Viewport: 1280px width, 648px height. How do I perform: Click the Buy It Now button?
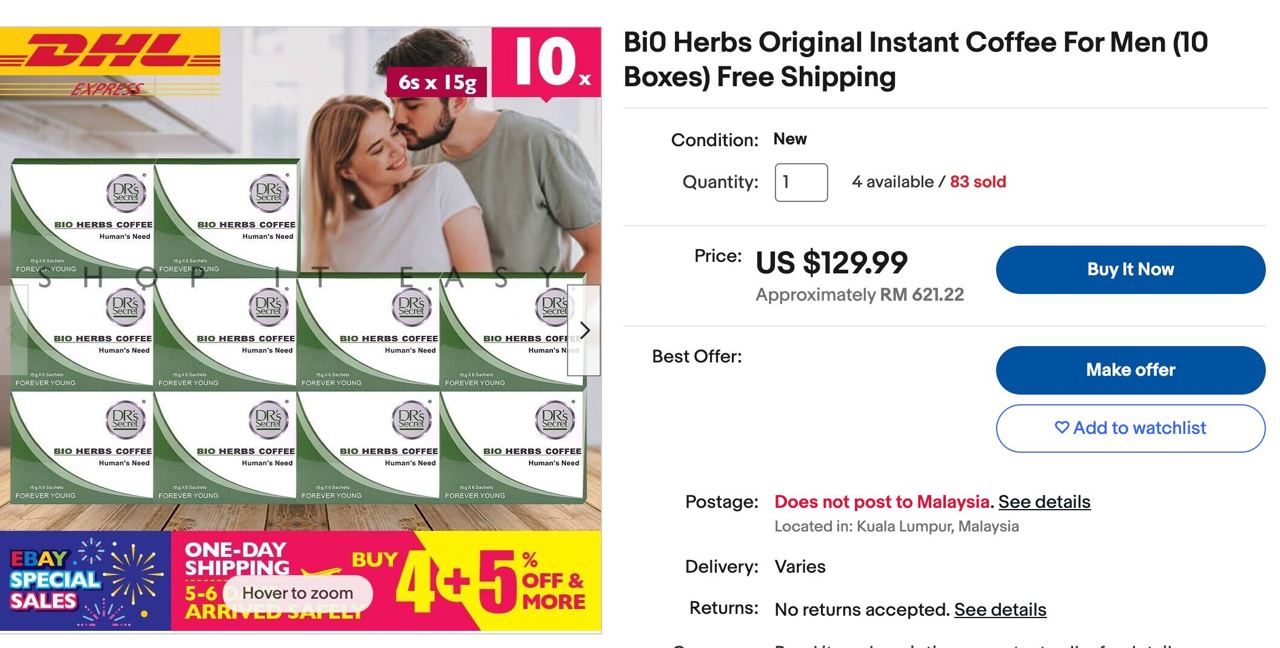pos(1131,270)
